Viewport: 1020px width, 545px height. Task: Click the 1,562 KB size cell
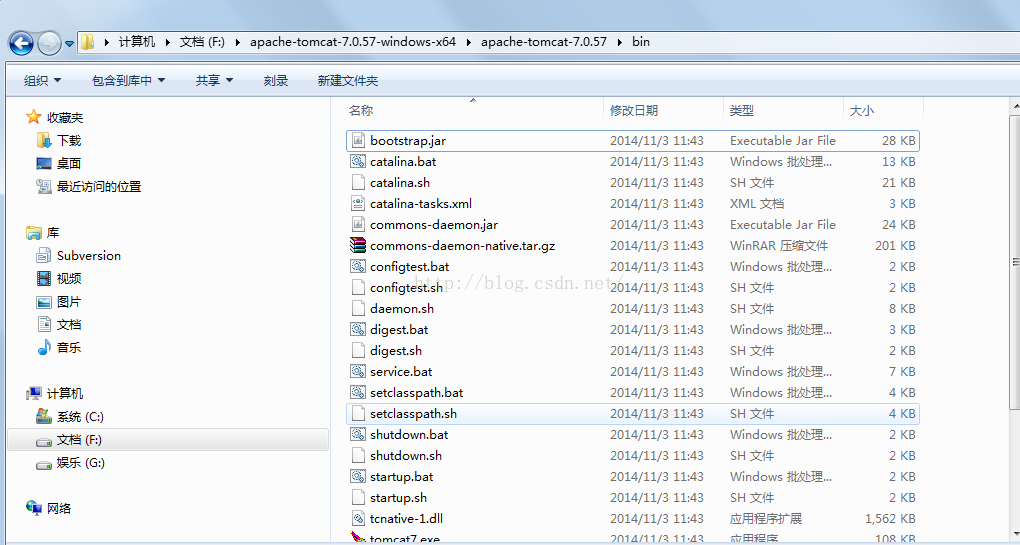point(890,518)
